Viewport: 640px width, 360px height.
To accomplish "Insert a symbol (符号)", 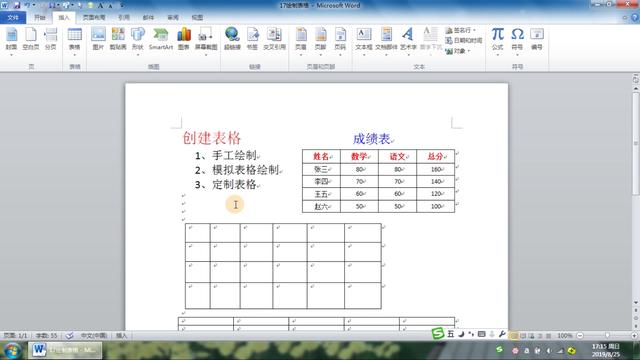I will [517, 40].
